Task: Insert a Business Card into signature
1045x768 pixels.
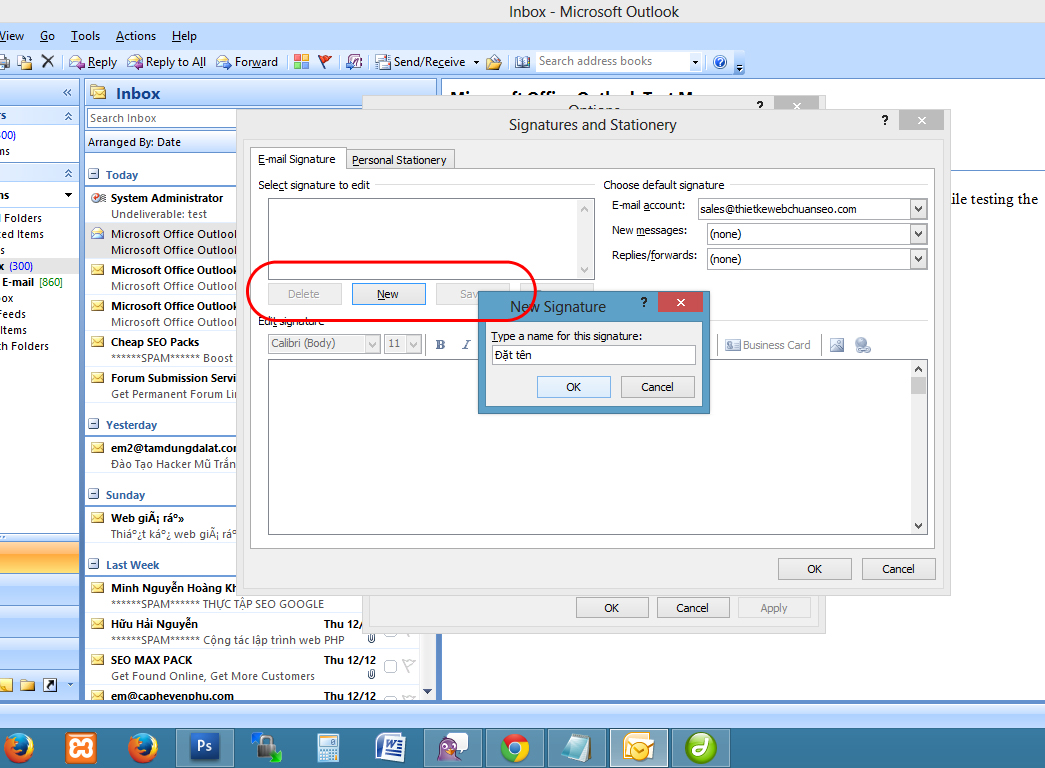Action: 768,345
